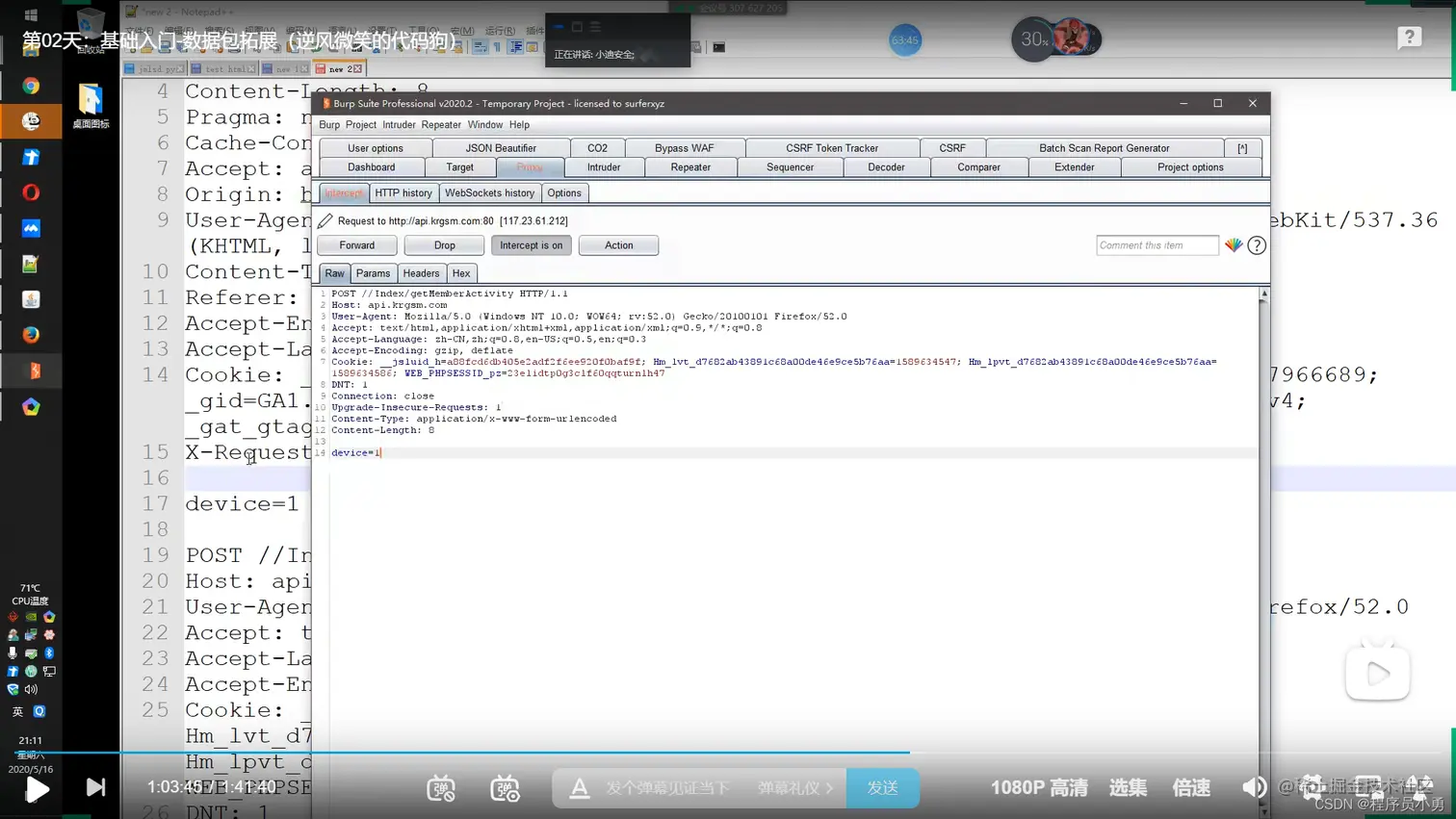Open the Project menu in Burp Suite

tap(361, 125)
